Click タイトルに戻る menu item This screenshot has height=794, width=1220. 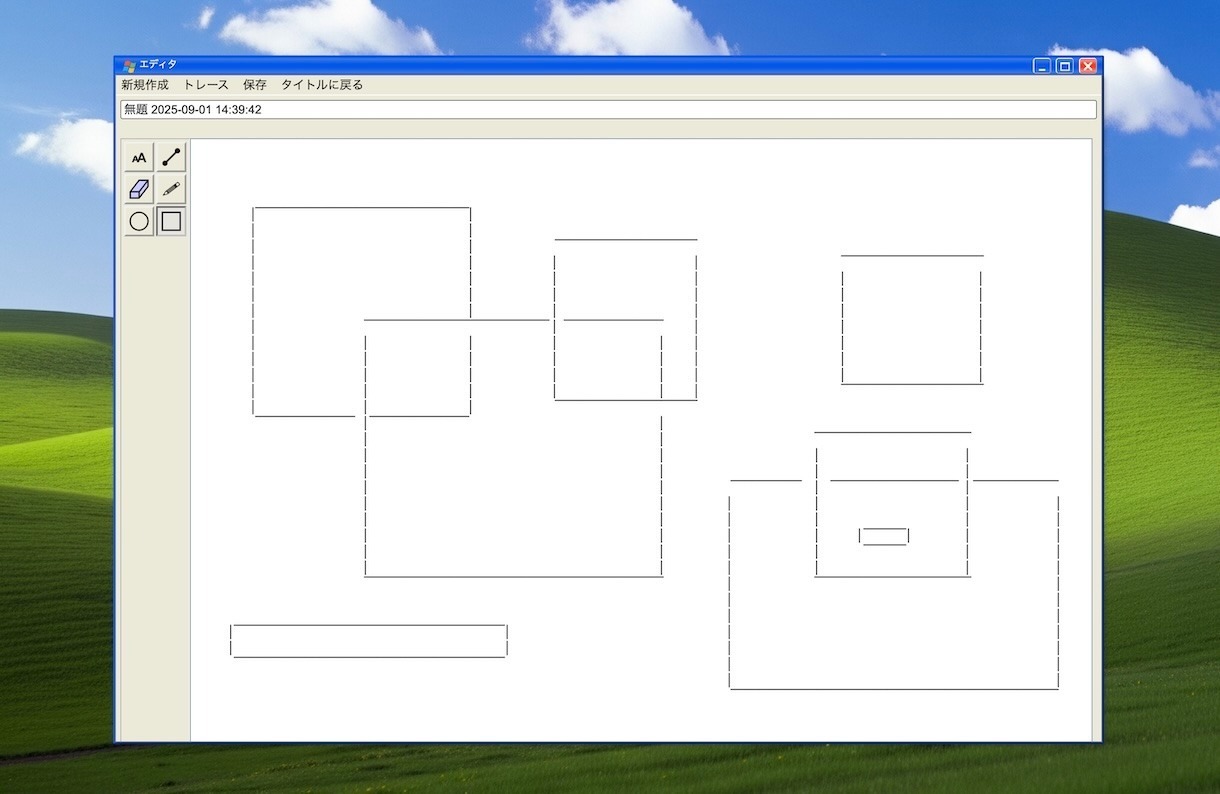click(x=322, y=85)
